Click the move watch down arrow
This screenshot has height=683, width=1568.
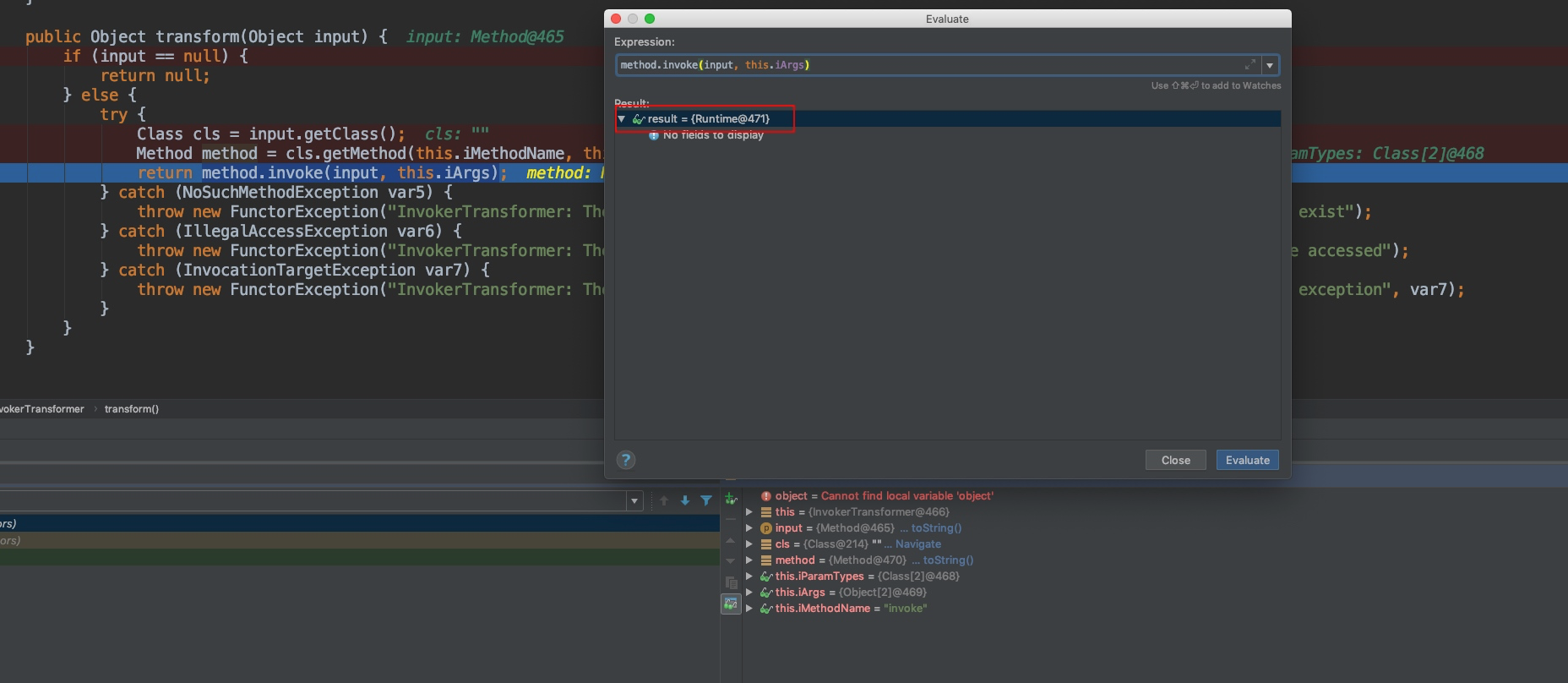pyautogui.click(x=731, y=560)
